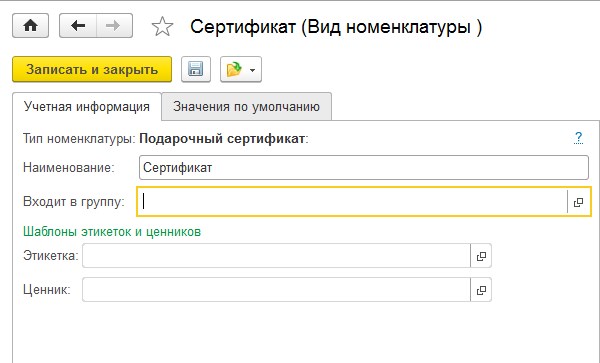The image size is (600, 363).
Task: Navigate forward with the right arrow
Action: tap(114, 26)
